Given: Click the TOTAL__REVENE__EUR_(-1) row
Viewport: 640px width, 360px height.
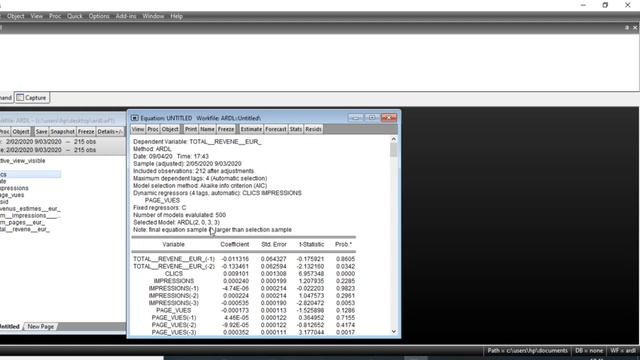Looking at the screenshot, I should (x=244, y=259).
